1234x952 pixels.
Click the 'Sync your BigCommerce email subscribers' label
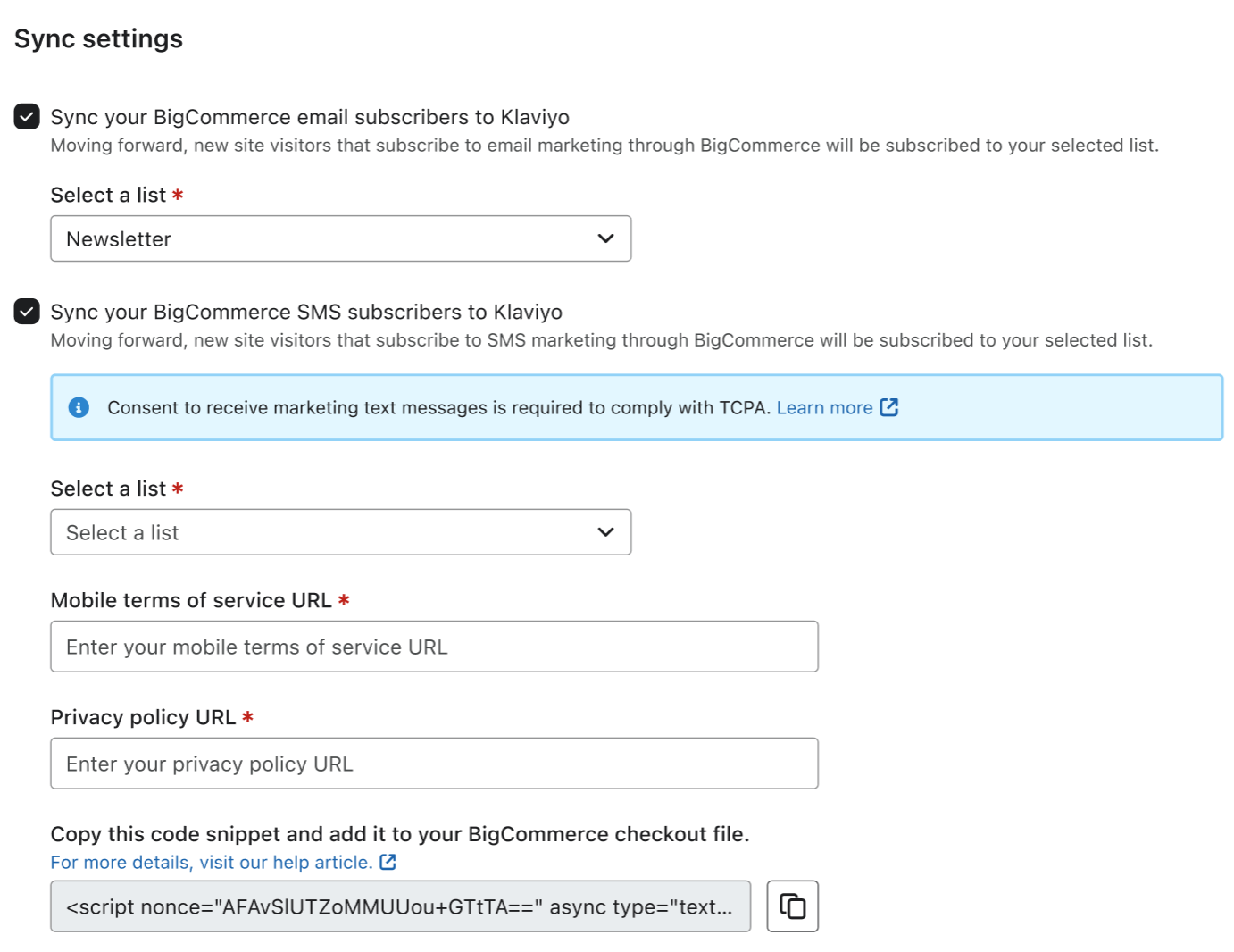coord(309,117)
